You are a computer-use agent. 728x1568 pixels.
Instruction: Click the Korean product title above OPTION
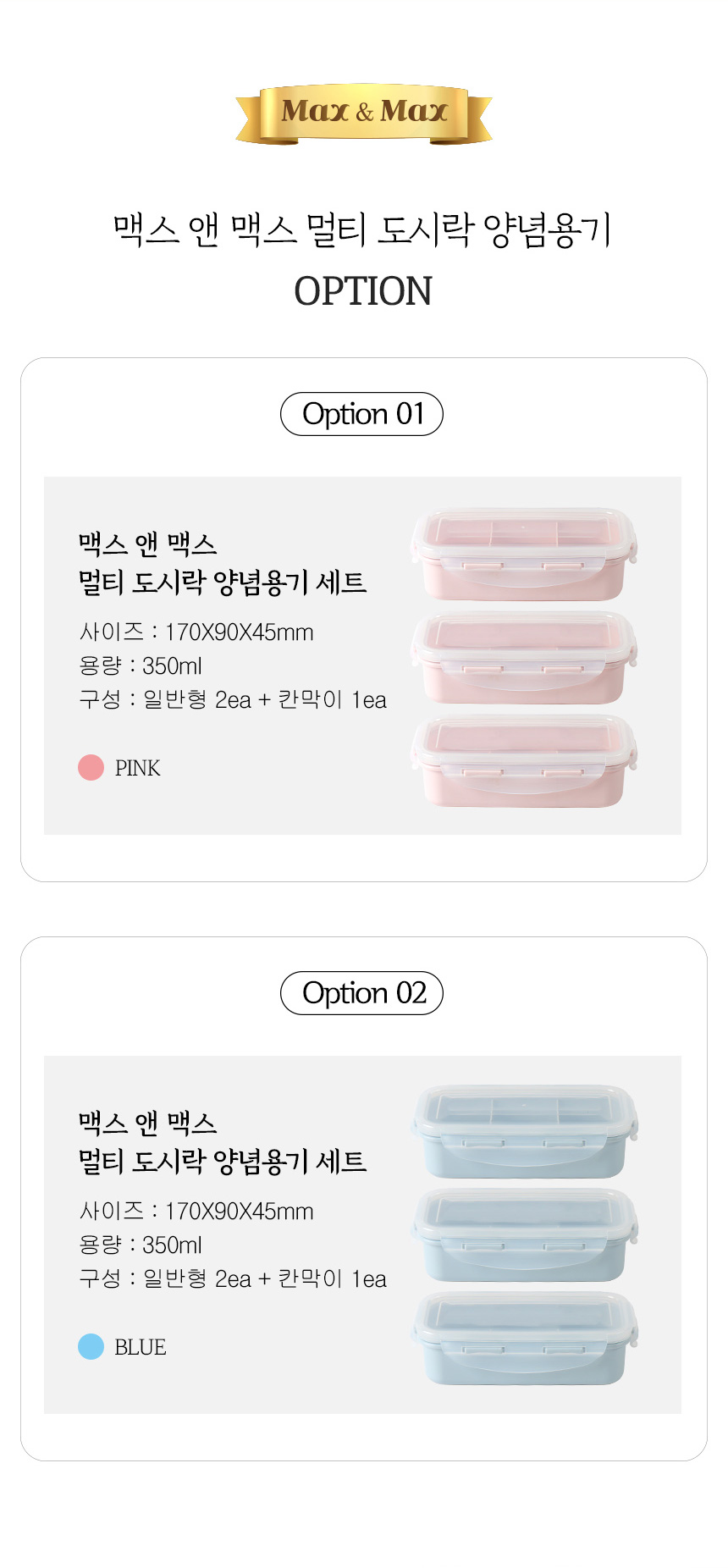pyautogui.click(x=362, y=229)
